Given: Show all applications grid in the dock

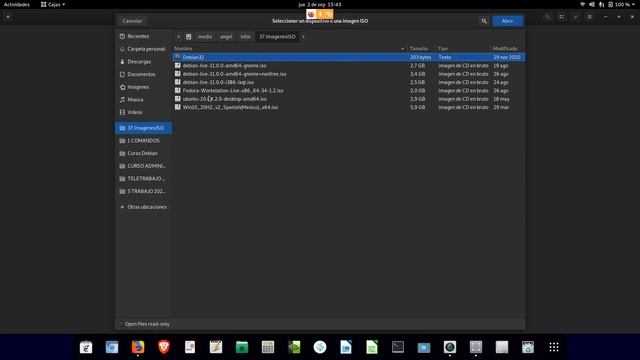Looking at the screenshot, I should (x=554, y=347).
